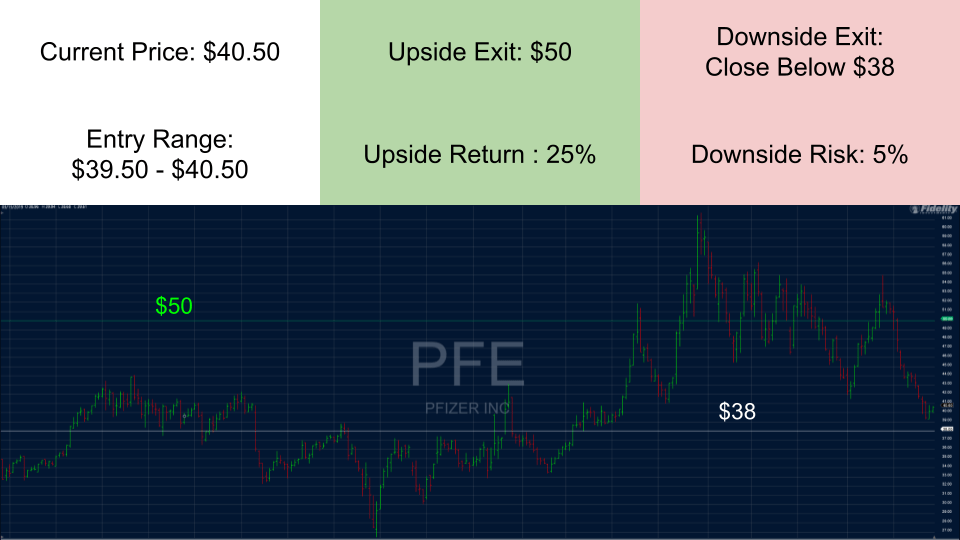Select the green horizontal $50 target line
The image size is (960, 540).
click(400, 320)
